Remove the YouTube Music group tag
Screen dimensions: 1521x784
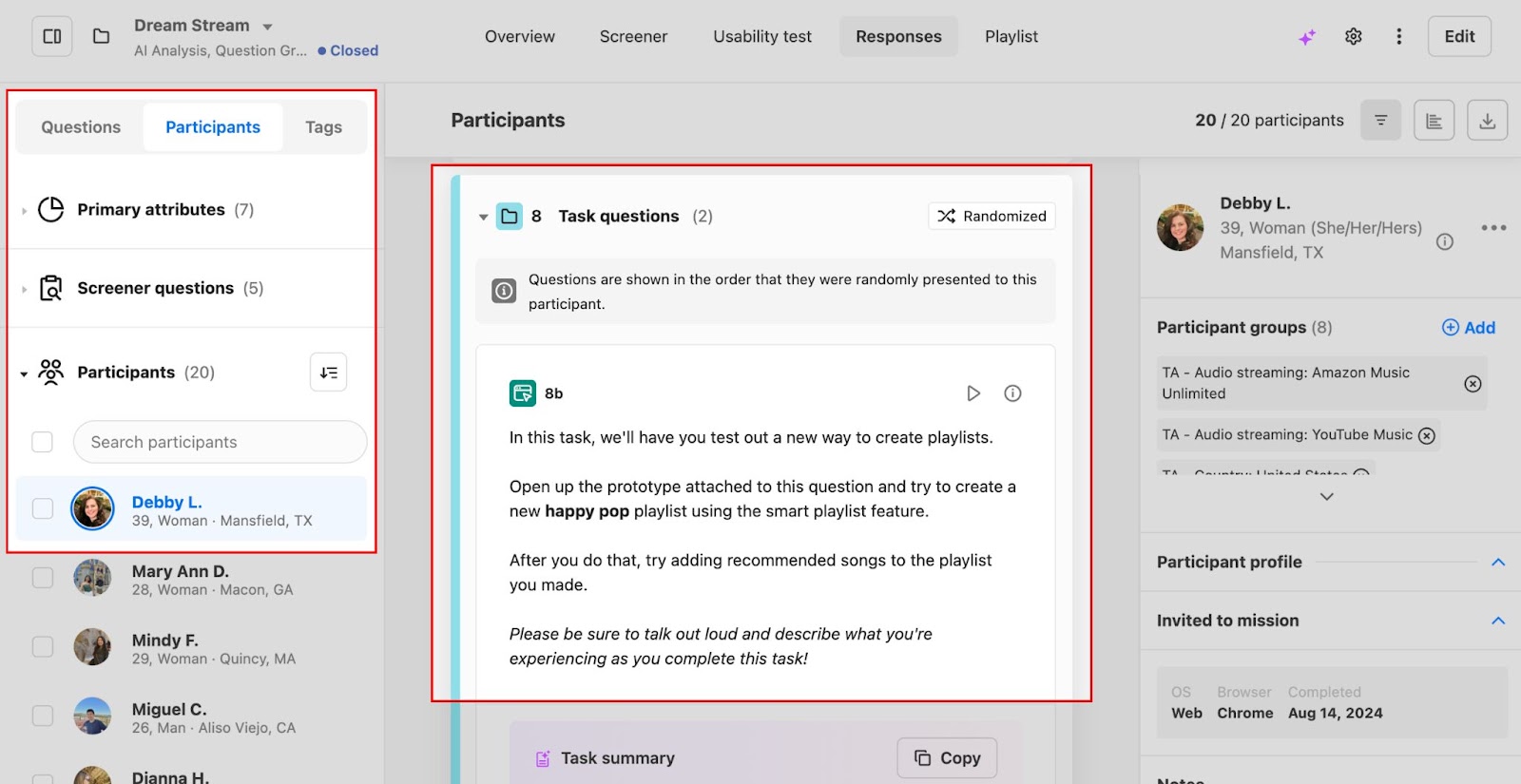click(x=1427, y=435)
